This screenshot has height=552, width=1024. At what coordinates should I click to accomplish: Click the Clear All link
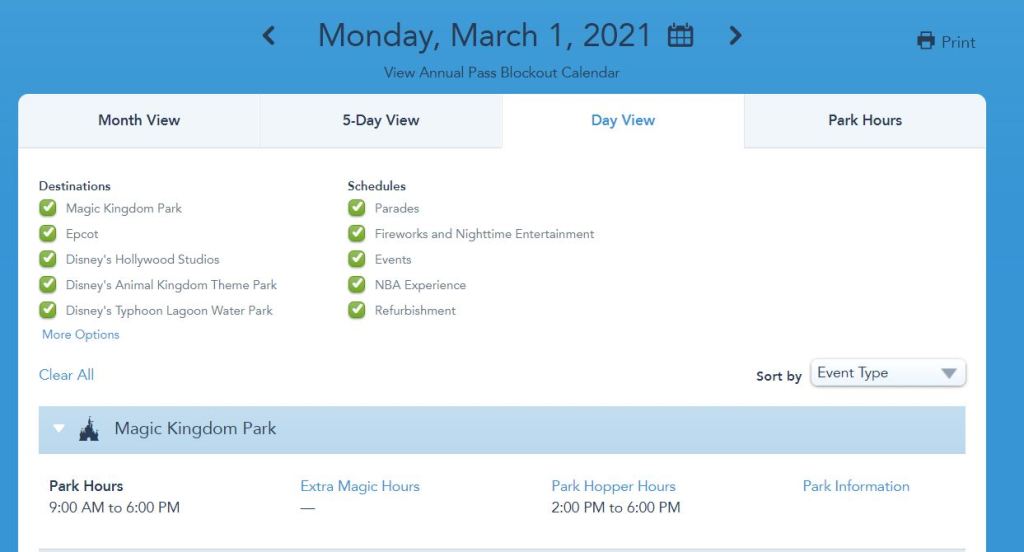coord(66,375)
